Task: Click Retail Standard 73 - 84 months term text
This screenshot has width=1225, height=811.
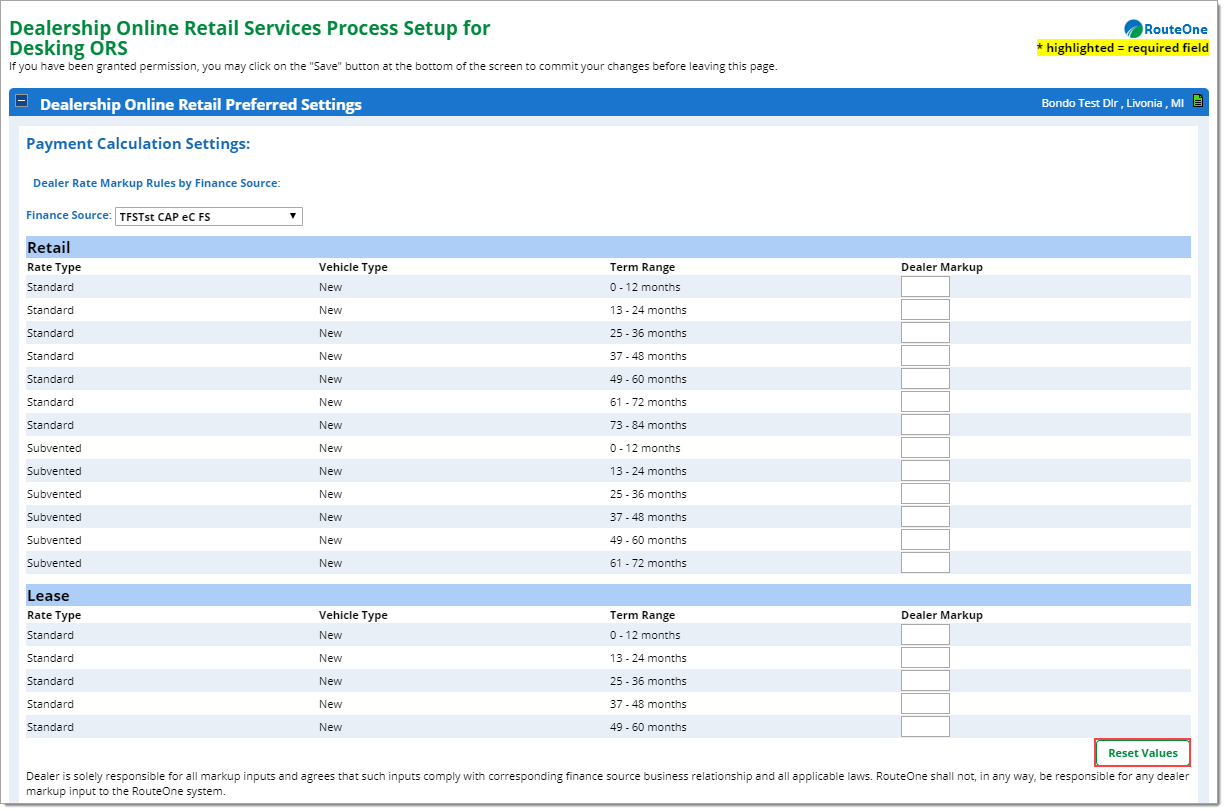Action: 648,425
